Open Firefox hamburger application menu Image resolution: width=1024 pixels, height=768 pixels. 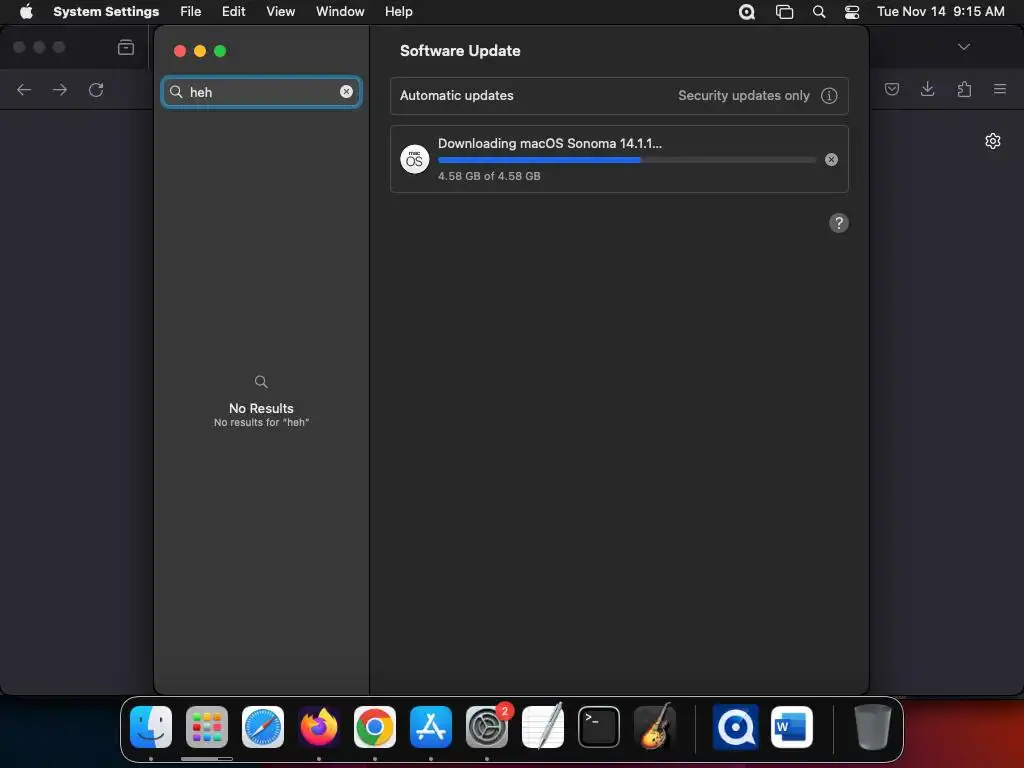(x=999, y=89)
